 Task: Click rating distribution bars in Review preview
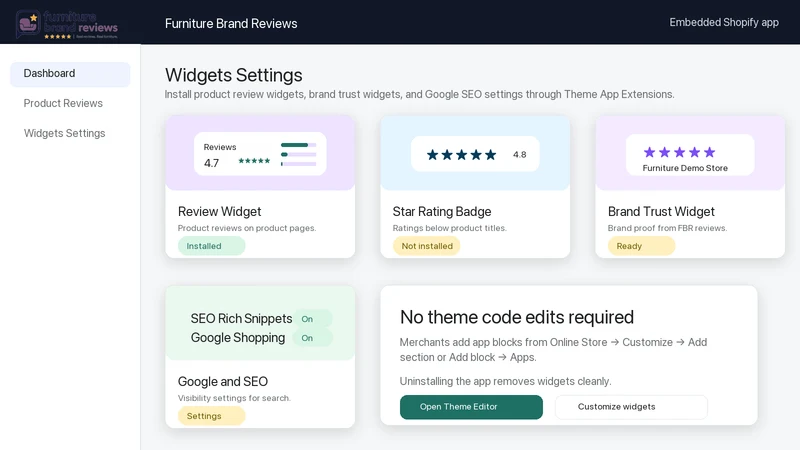click(298, 154)
